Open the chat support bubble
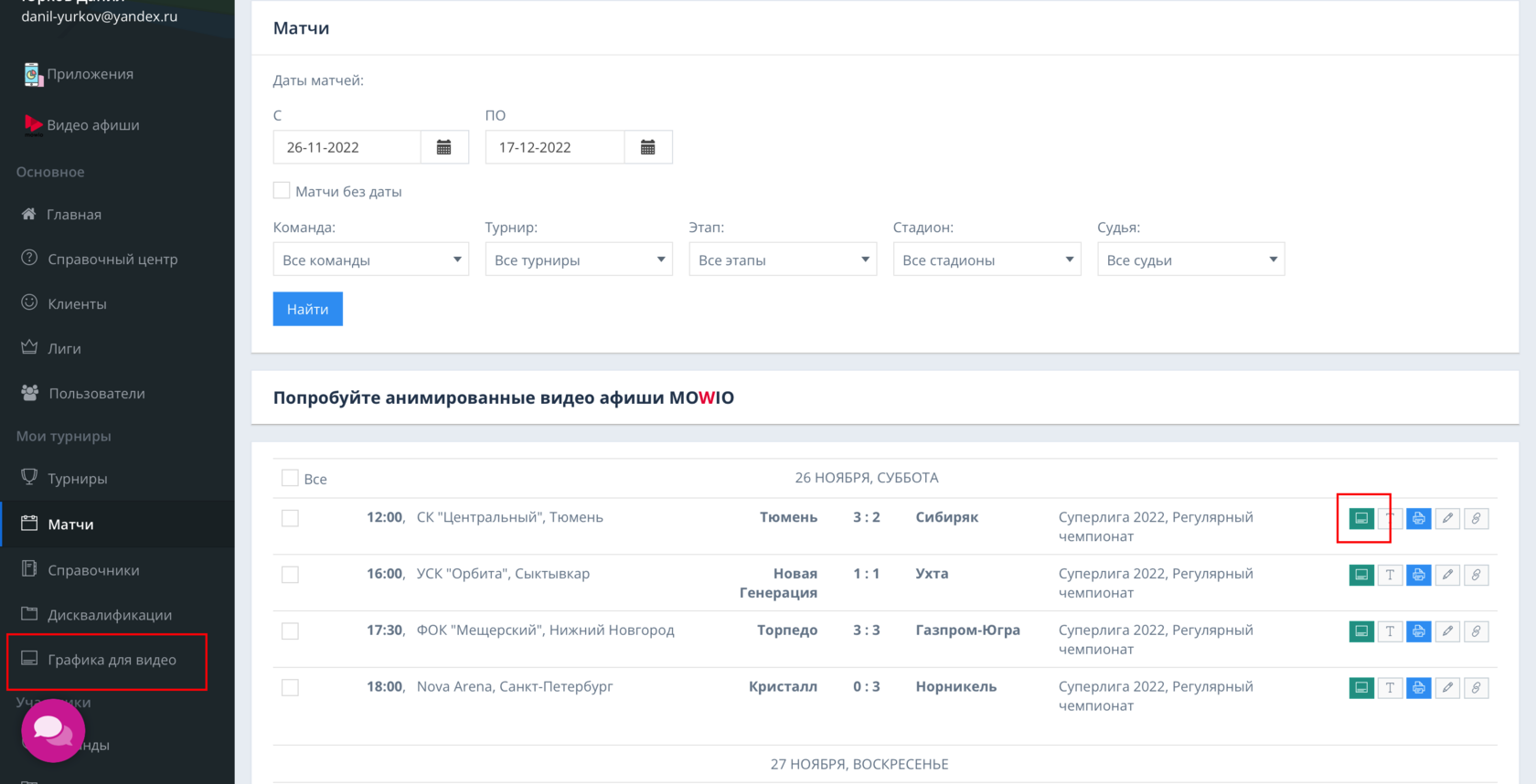Viewport: 1536px width, 784px height. coord(53,730)
